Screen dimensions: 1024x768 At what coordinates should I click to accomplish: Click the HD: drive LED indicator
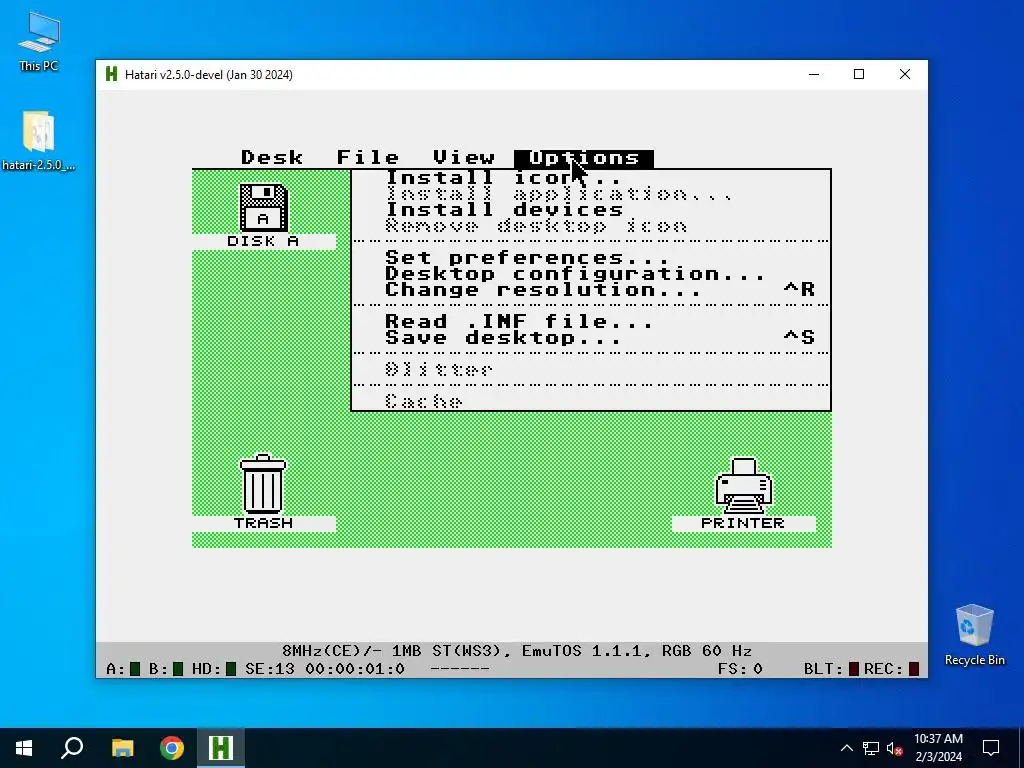[x=231, y=669]
